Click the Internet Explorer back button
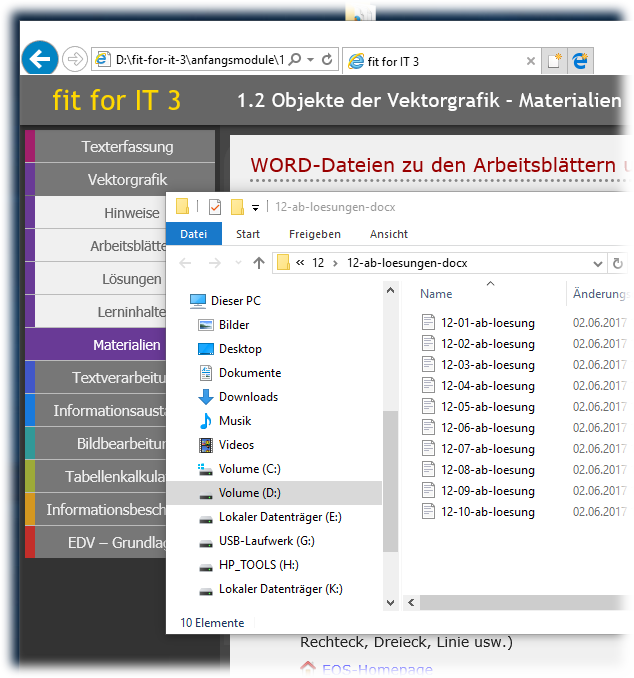Screen dimensions: 634x678 tap(39, 59)
